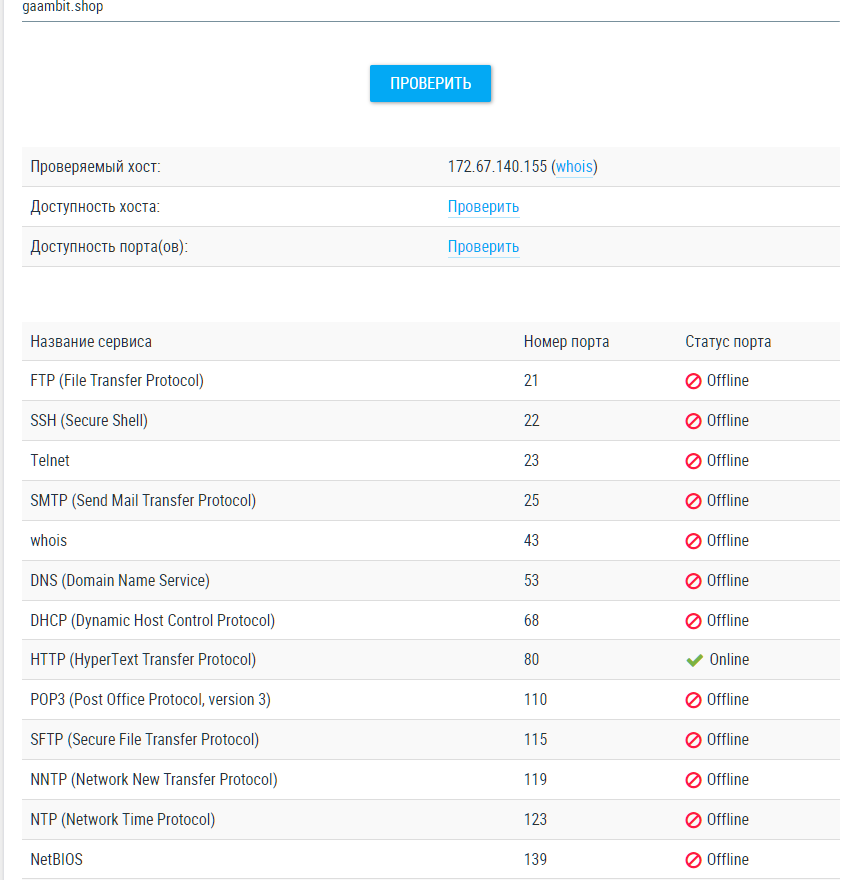Click the Номер порта column header
The image size is (855, 880).
pos(566,342)
